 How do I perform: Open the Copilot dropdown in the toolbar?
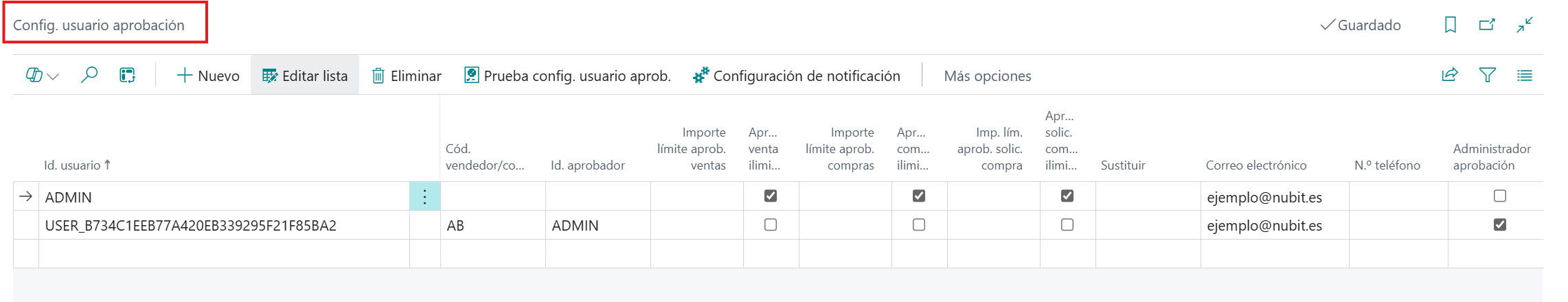pyautogui.click(x=42, y=75)
